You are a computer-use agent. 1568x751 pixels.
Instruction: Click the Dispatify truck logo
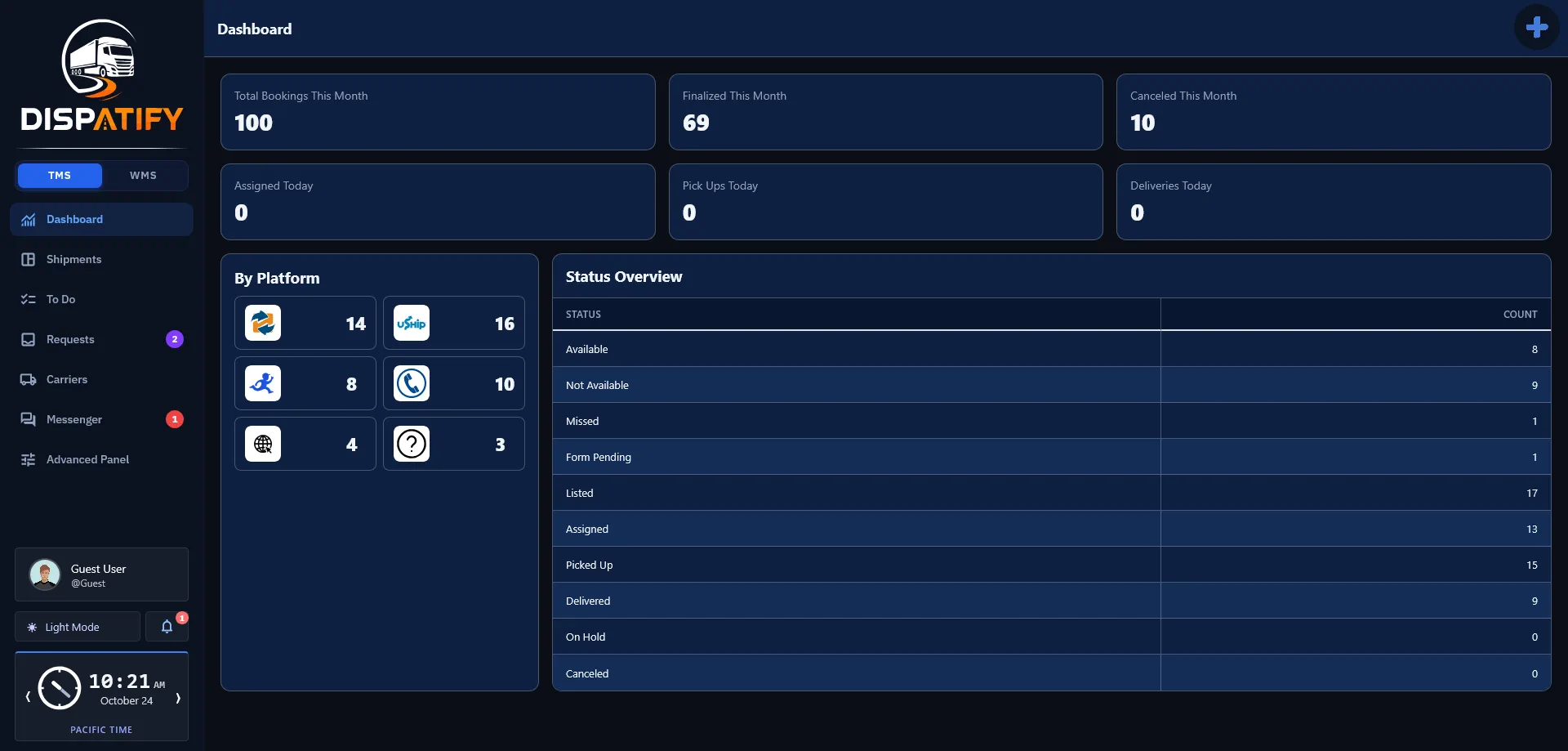click(x=101, y=75)
